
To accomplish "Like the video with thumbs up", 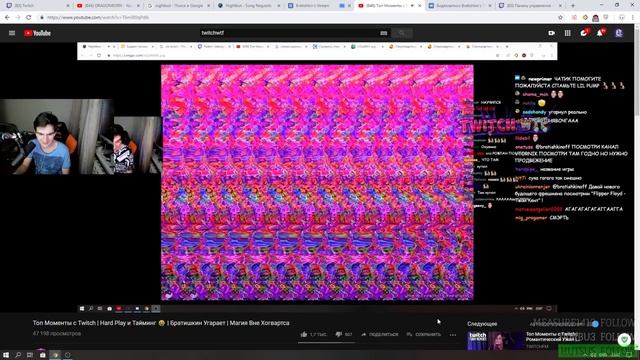I will click(x=313, y=334).
